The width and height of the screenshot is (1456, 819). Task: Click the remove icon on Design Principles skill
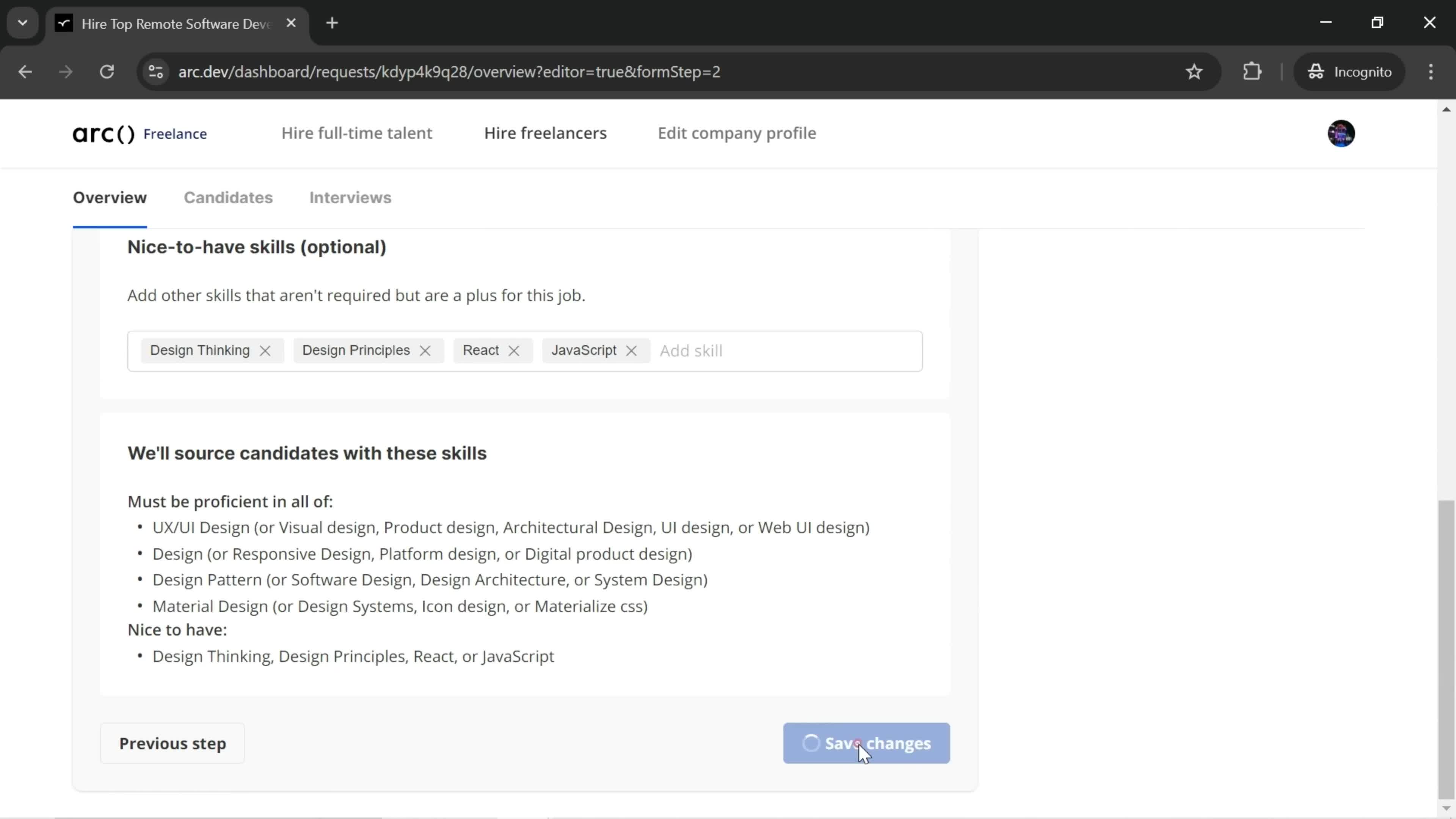tap(425, 350)
